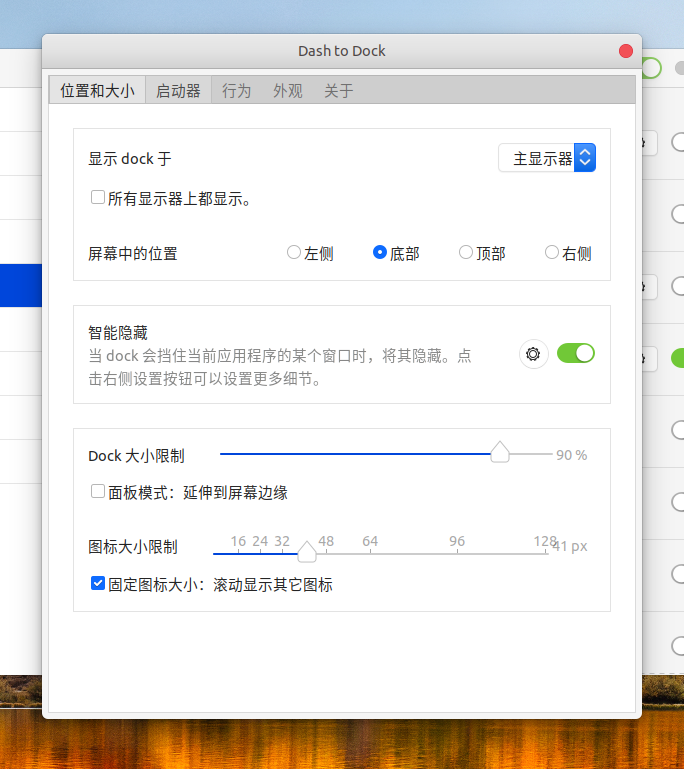Viewport: 684px width, 769px height.
Task: Open the 外观 tab
Action: 288,91
